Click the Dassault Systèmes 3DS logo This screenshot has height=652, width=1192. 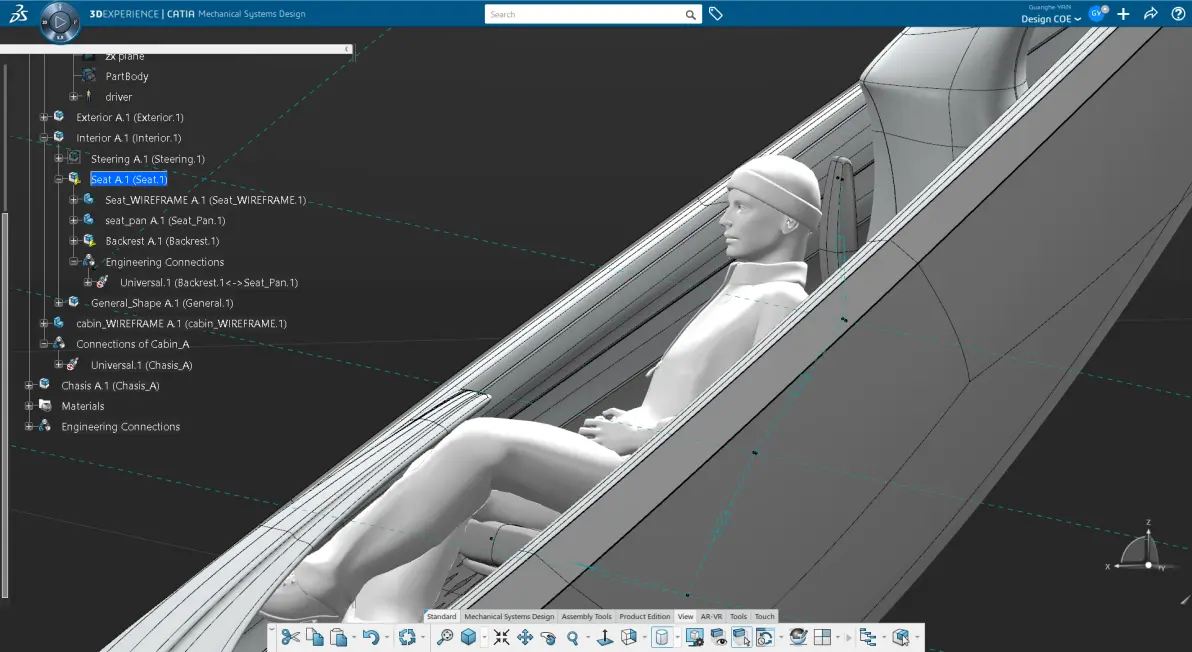[x=18, y=14]
